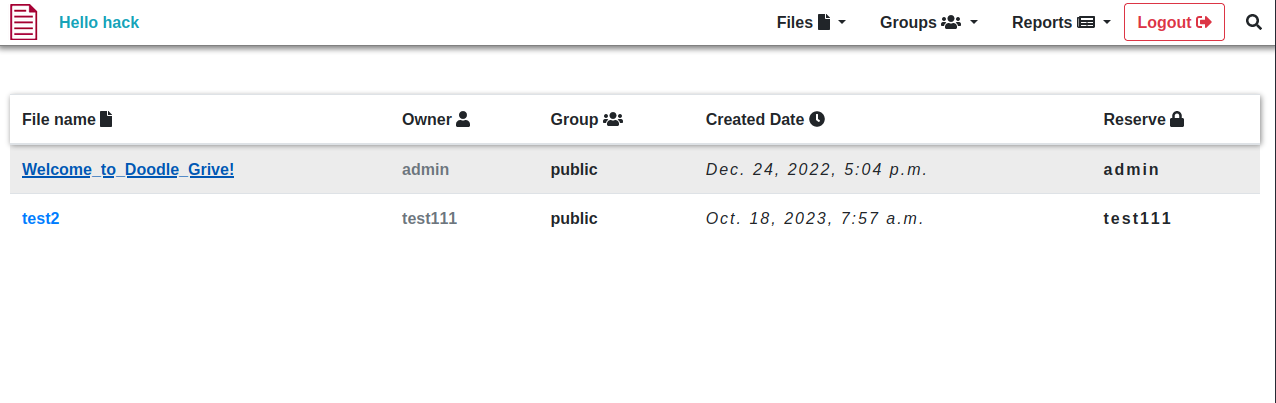The height and width of the screenshot is (403, 1276).
Task: Expand the Files dropdown menu
Action: click(x=811, y=22)
